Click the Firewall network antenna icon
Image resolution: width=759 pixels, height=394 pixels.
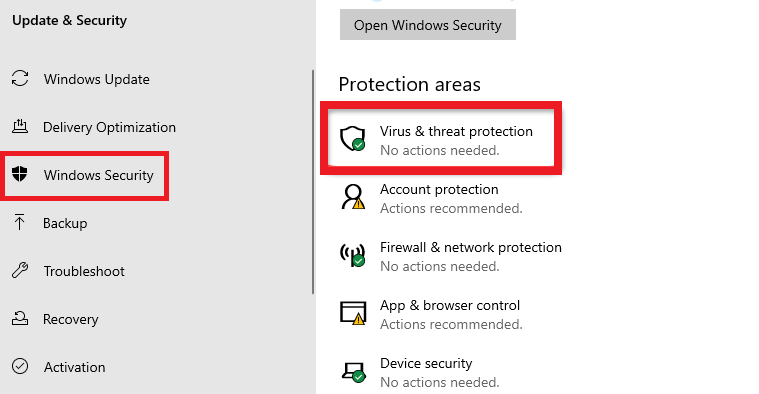point(352,255)
